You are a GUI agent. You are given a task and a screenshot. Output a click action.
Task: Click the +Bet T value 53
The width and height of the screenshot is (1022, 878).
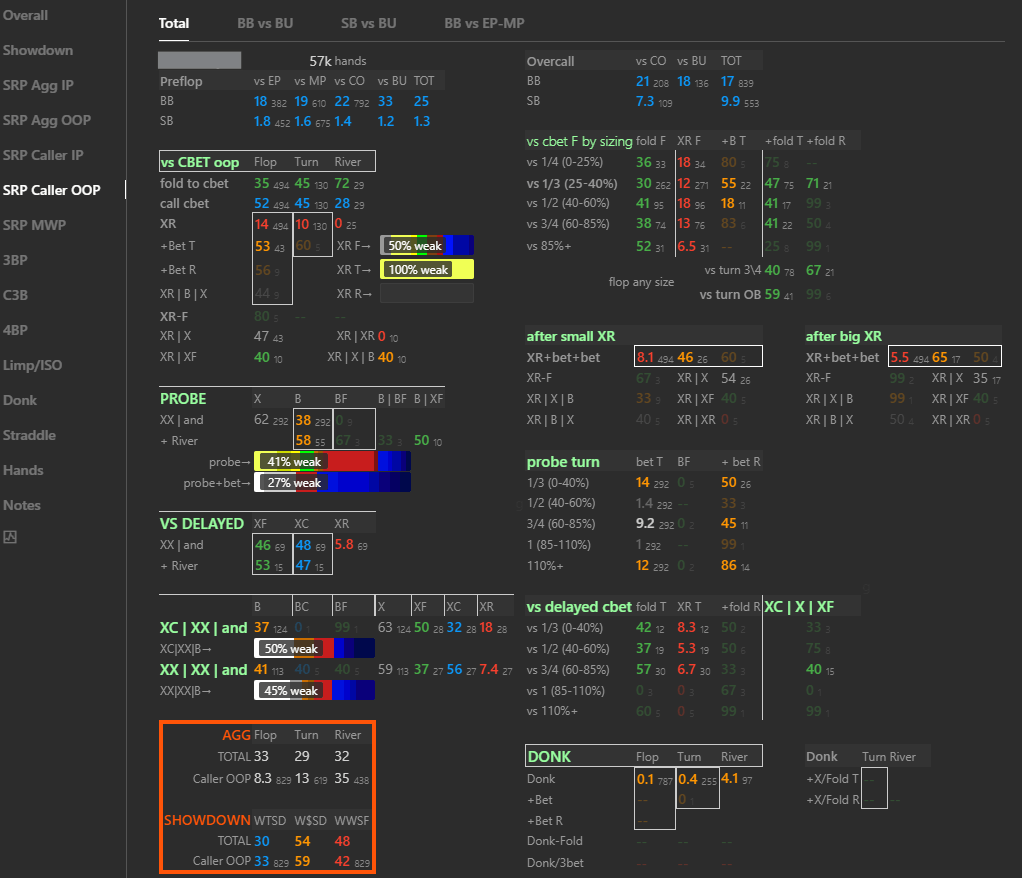263,246
